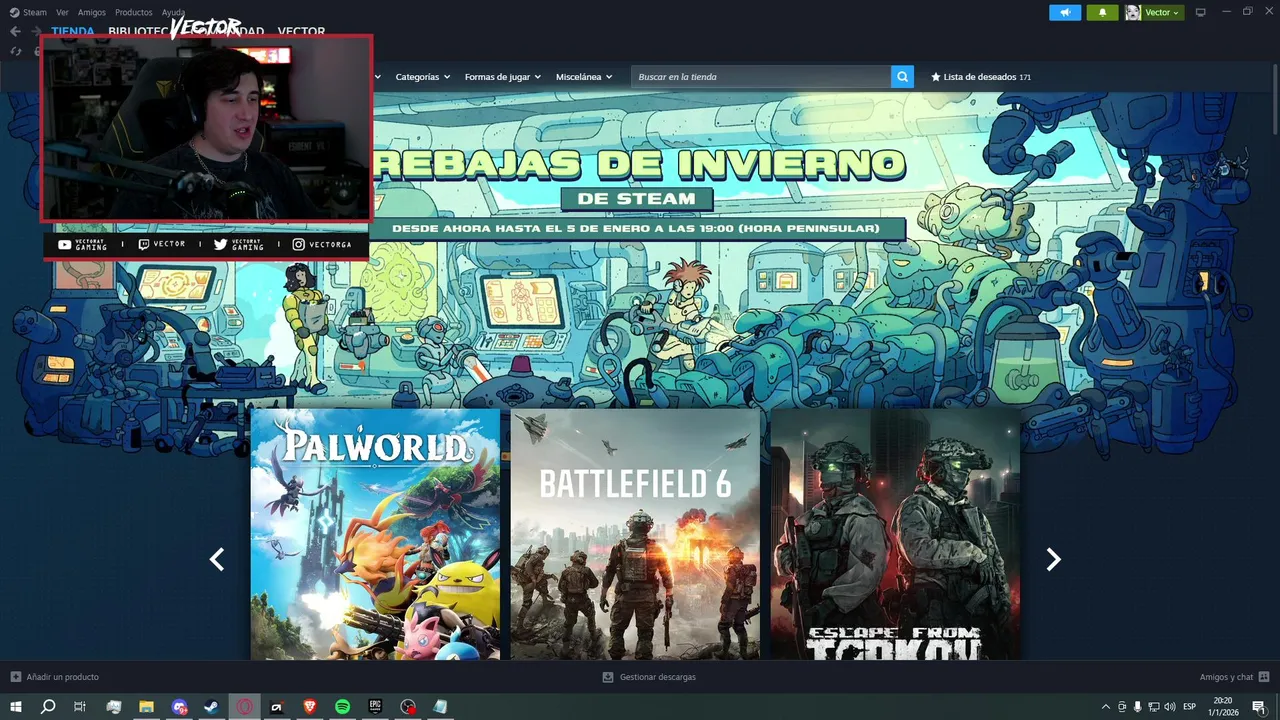This screenshot has height=720, width=1280.
Task: Show next carousel games with right arrow
Action: click(x=1053, y=559)
